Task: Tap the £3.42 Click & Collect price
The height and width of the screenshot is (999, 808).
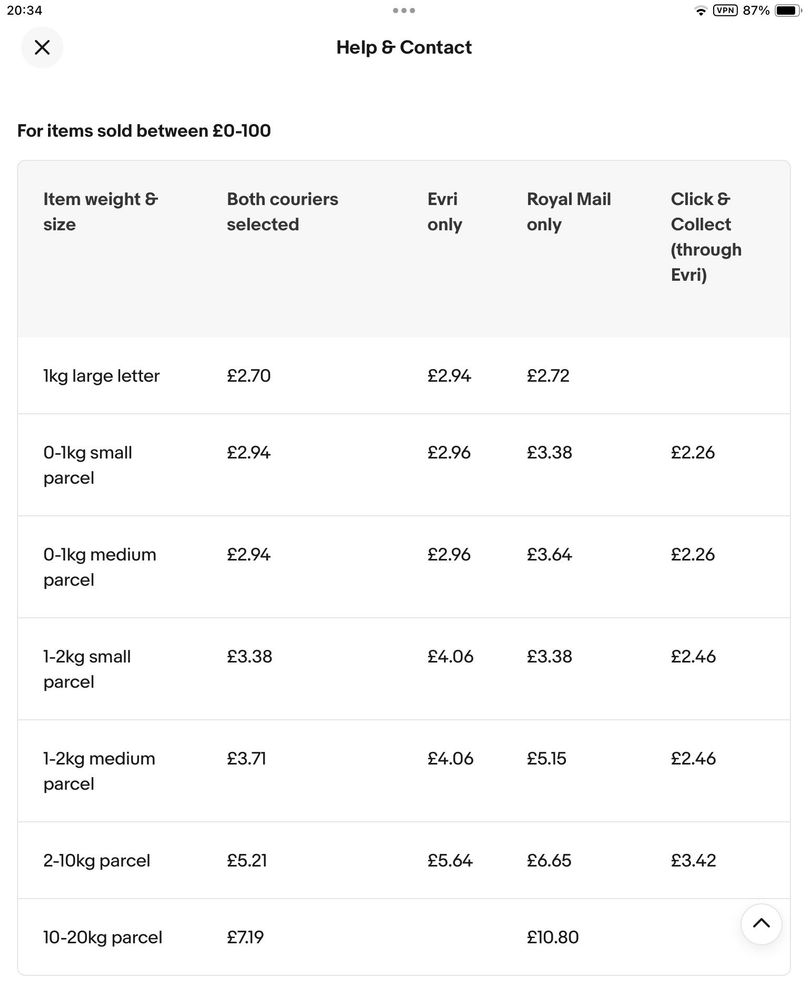Action: coord(693,860)
